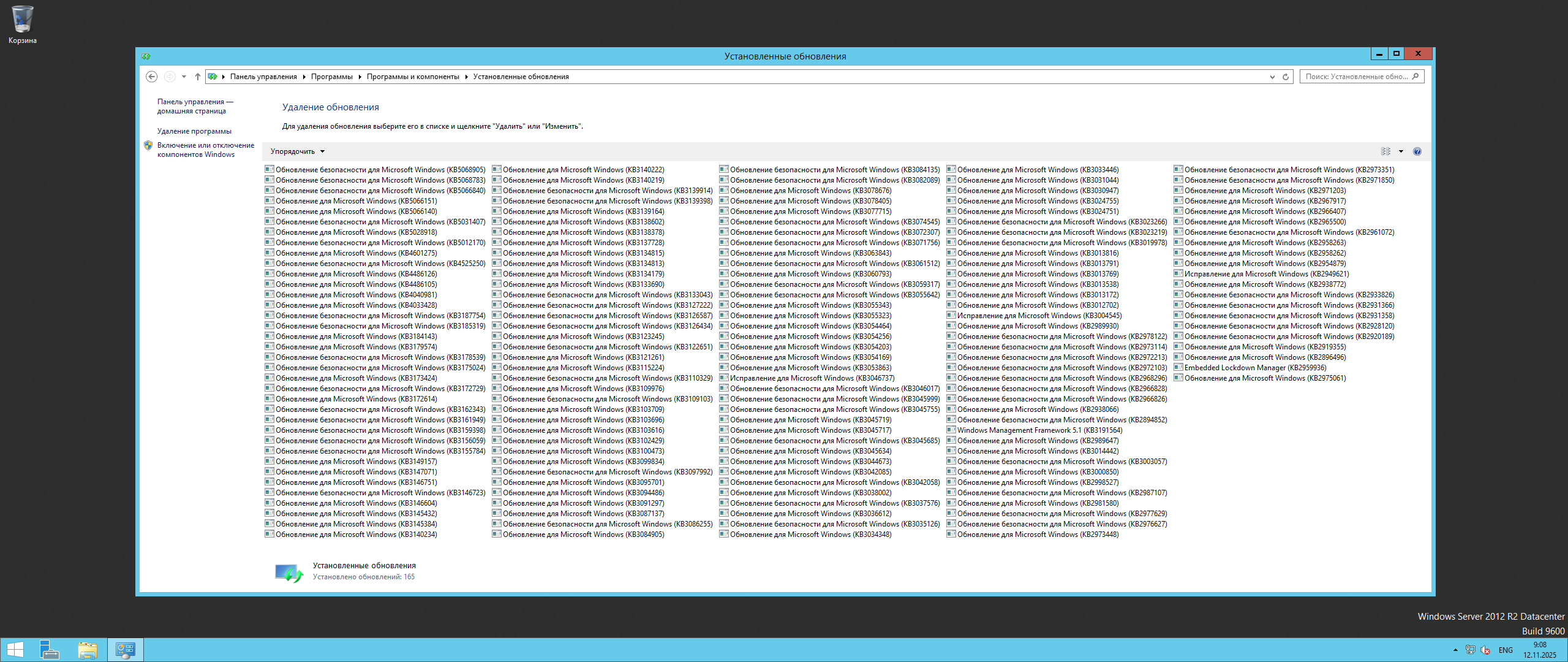Select the update KB5068905 in list

click(380, 170)
